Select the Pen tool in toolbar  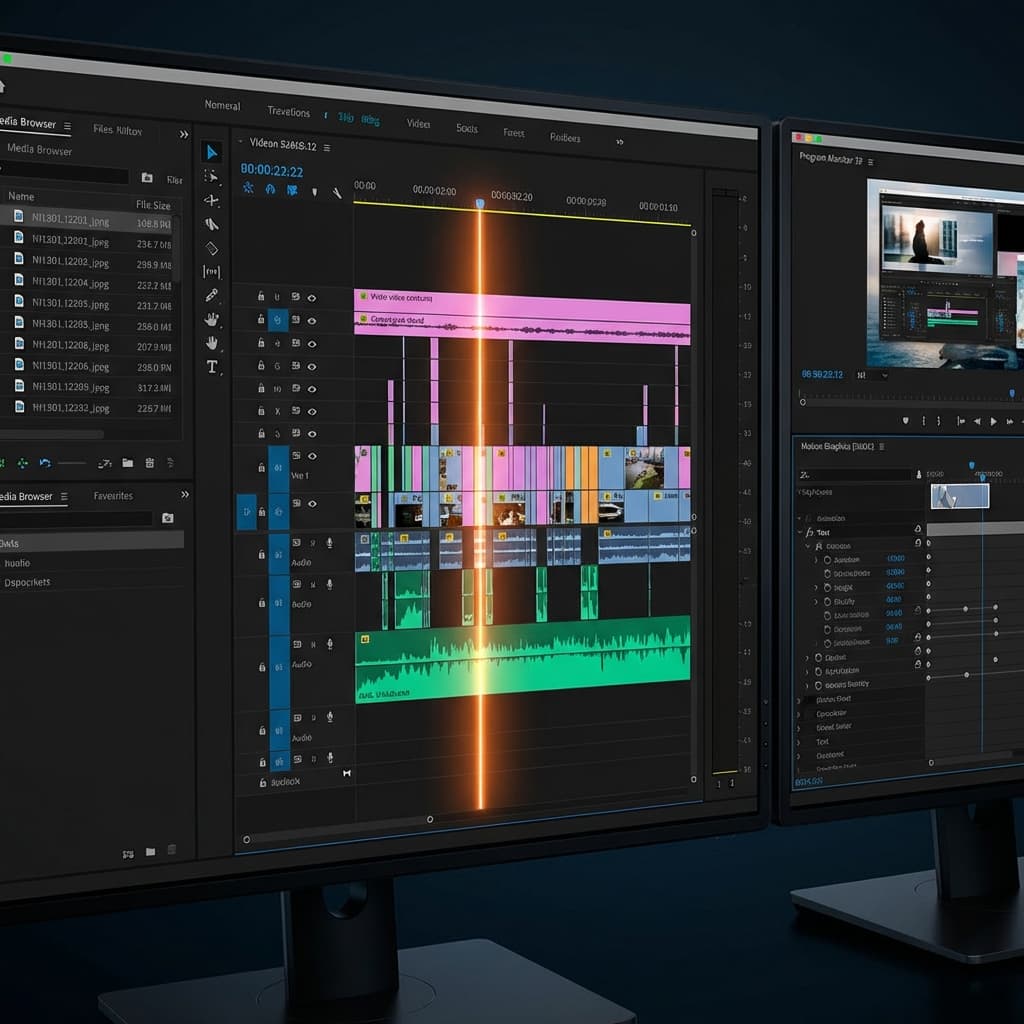tap(212, 295)
